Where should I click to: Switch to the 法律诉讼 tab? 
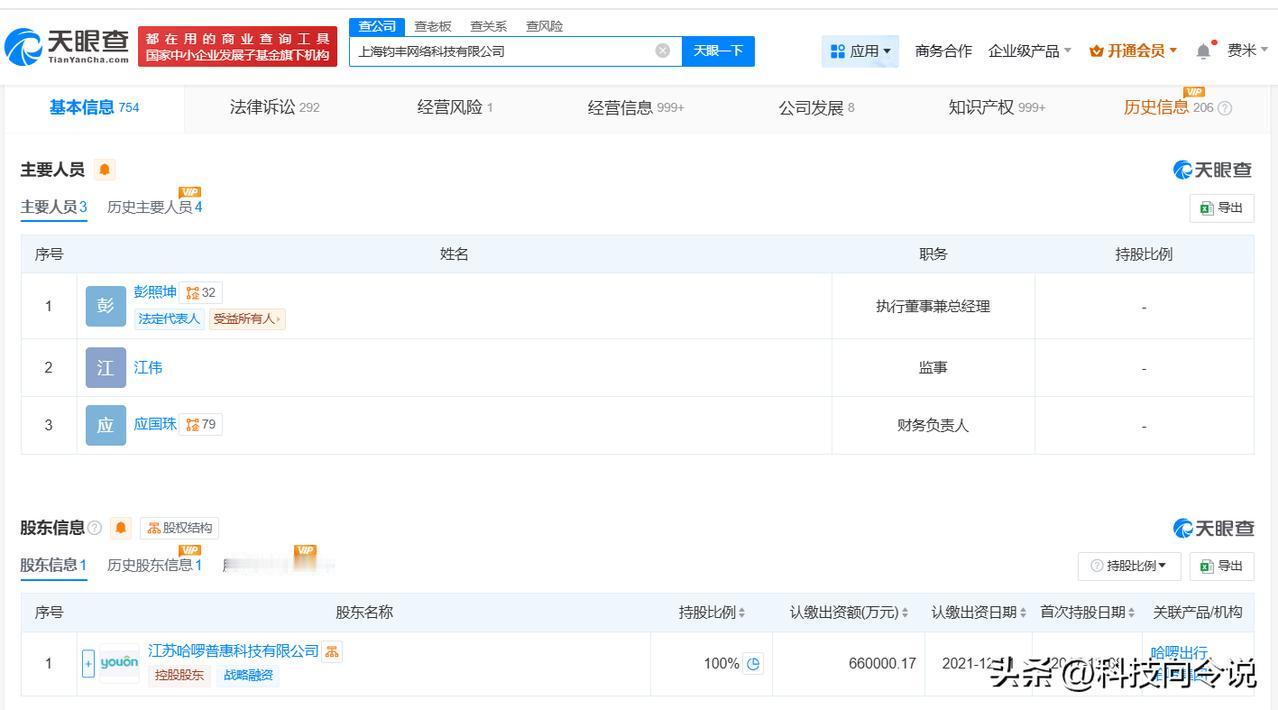[275, 108]
